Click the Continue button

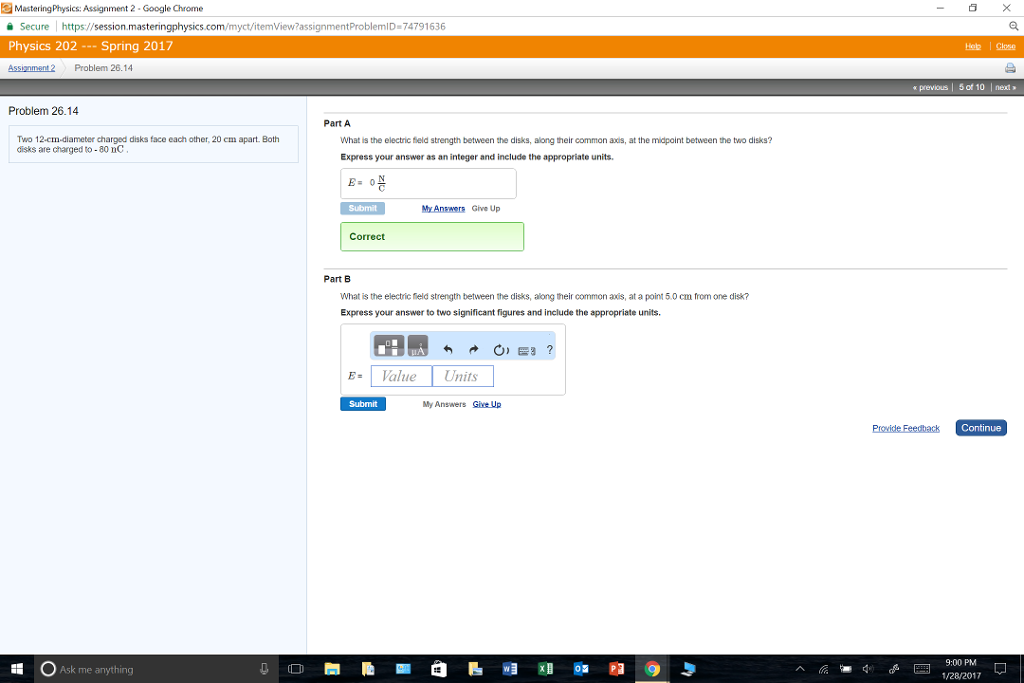coord(981,428)
